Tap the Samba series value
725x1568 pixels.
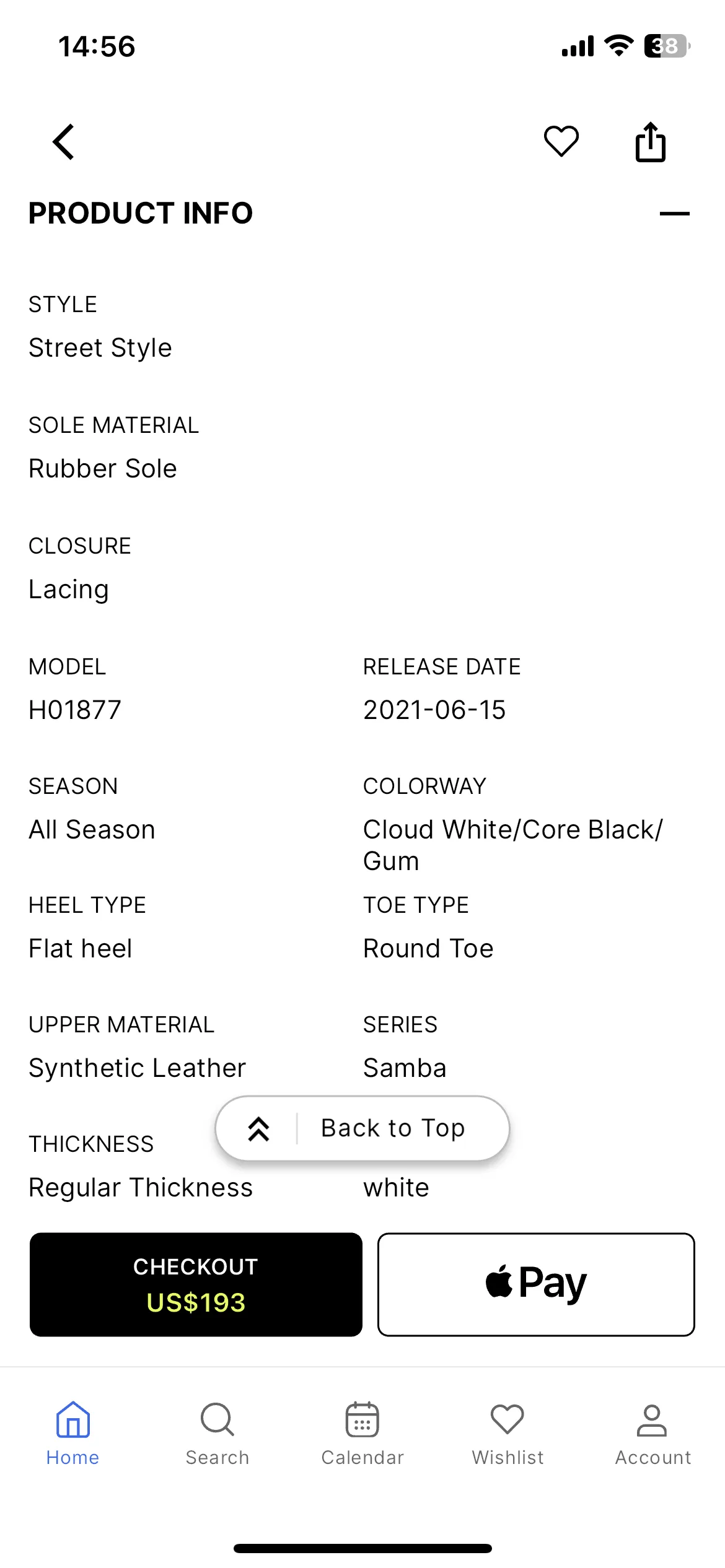(405, 1068)
